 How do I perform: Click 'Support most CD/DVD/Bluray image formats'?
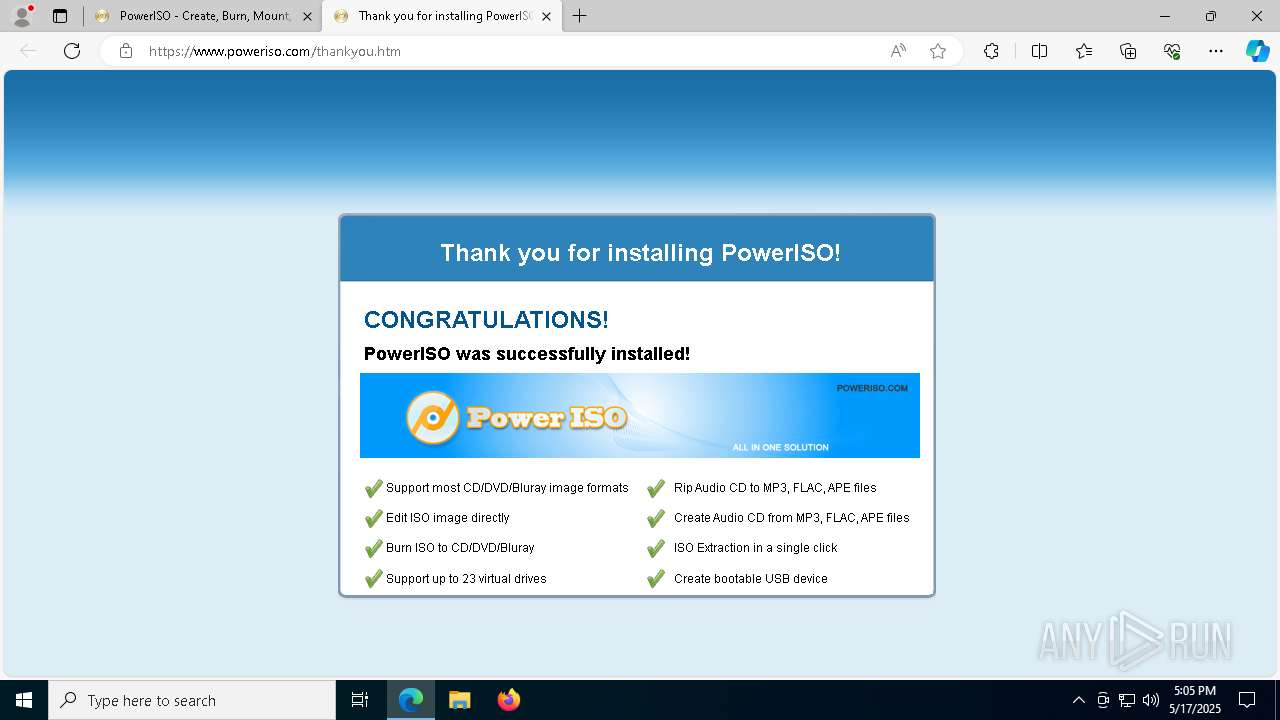coord(507,488)
